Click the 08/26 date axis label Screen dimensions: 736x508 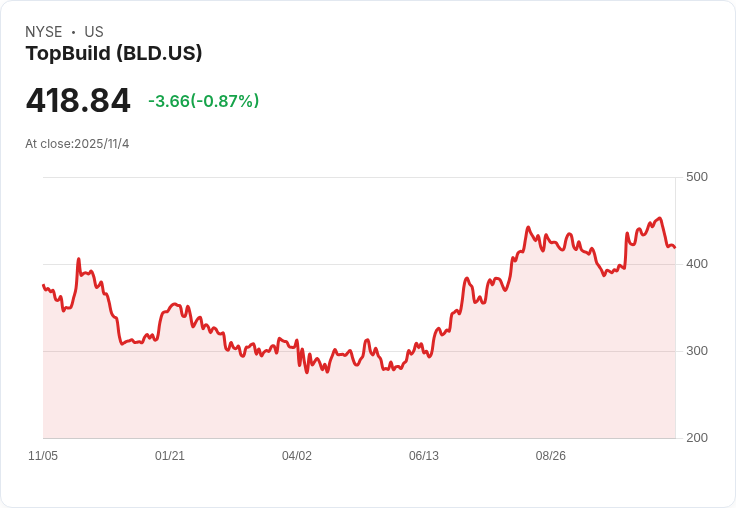[551, 455]
